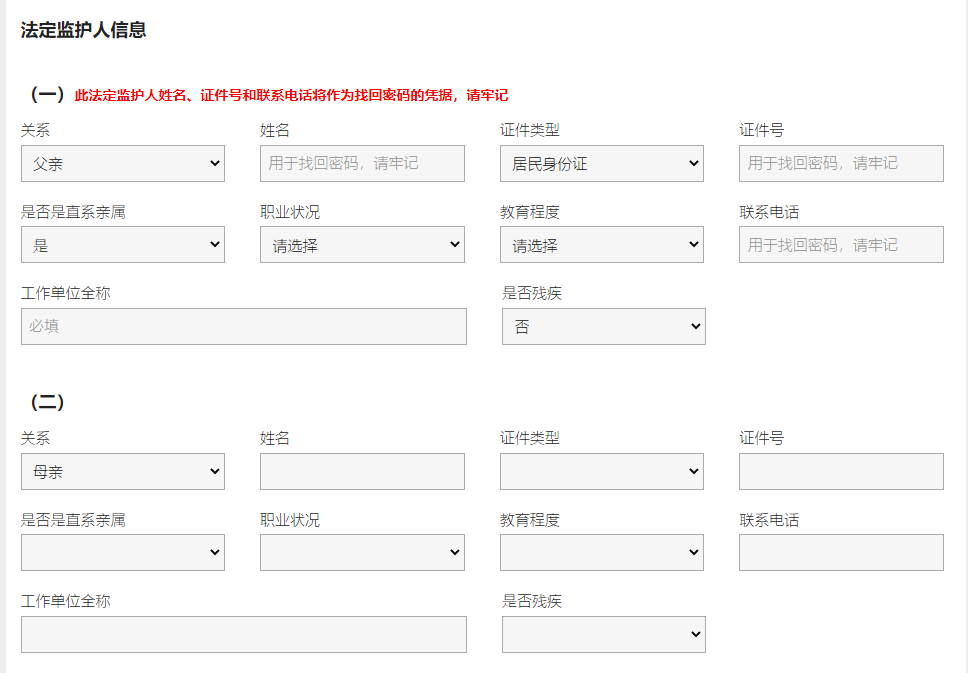Expand the second guardian's 证件类型 dropdown
Image resolution: width=968 pixels, height=673 pixels.
pos(602,471)
